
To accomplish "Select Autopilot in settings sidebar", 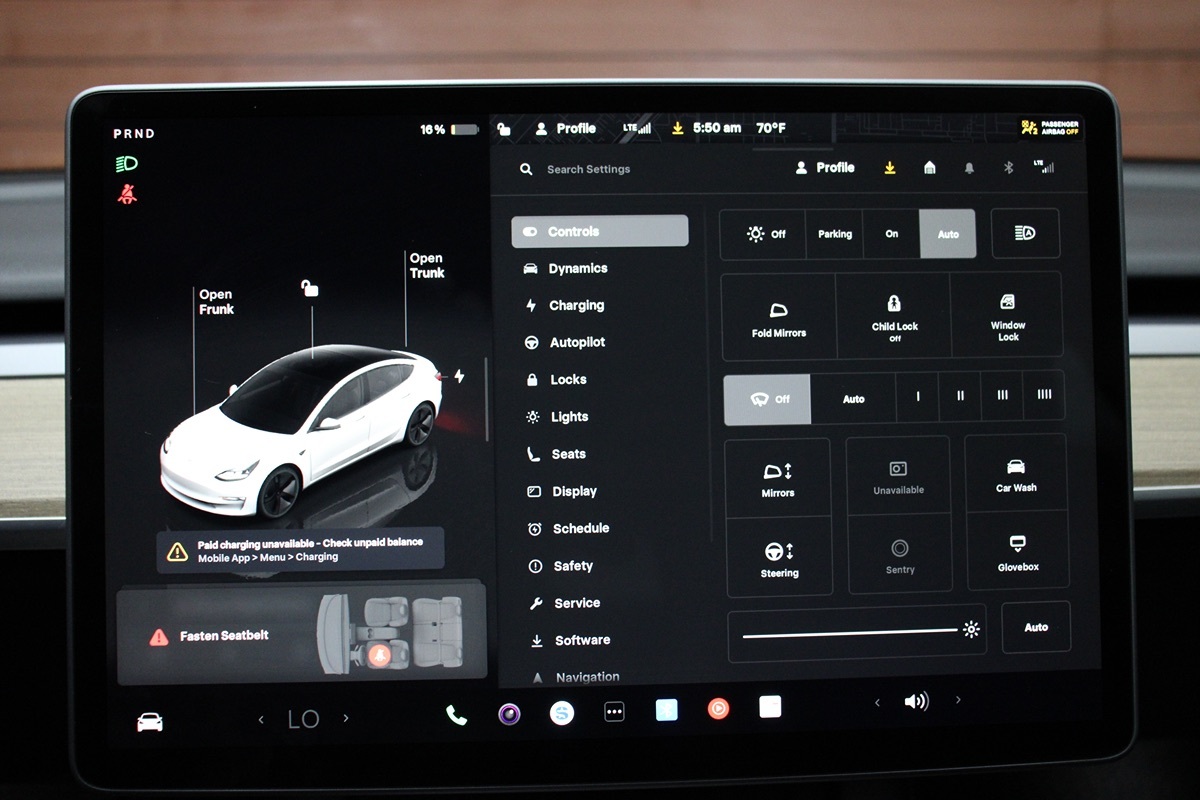I will pos(577,342).
